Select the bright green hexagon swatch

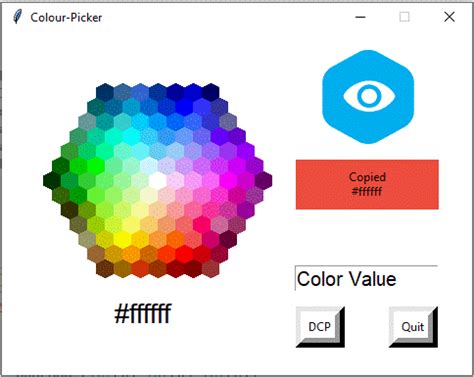tap(96, 166)
